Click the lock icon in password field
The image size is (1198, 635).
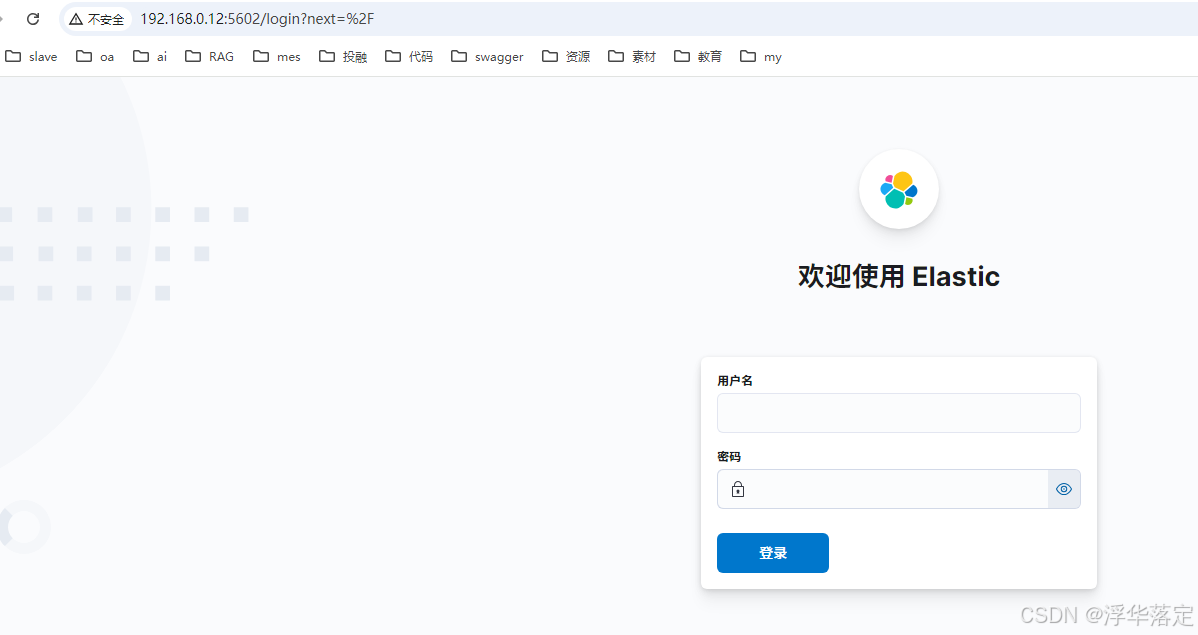coord(737,489)
